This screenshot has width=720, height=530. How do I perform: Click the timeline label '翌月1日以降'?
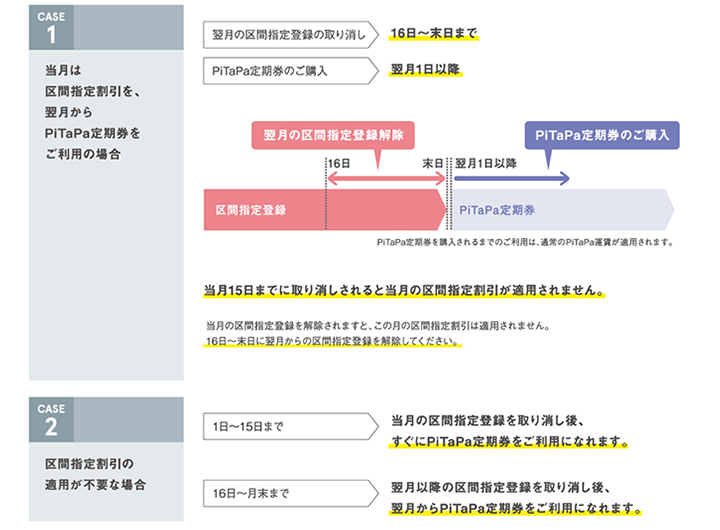[486, 164]
